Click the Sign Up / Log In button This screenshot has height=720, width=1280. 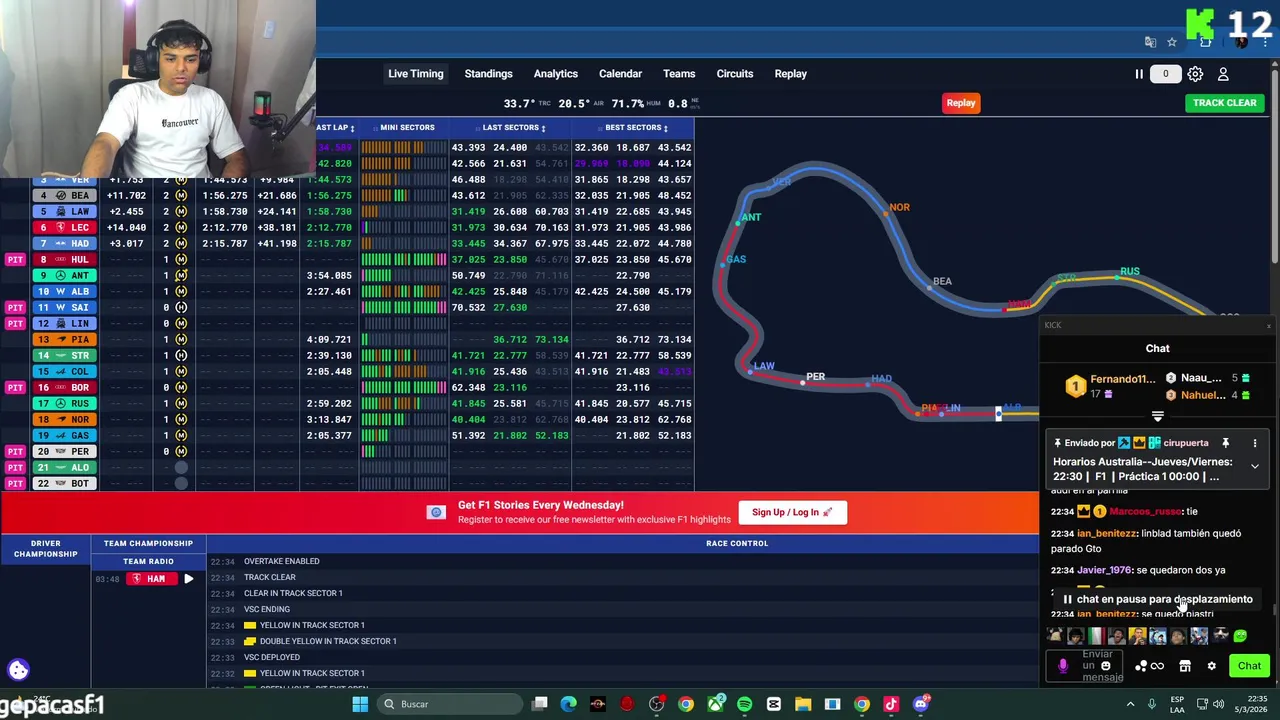coord(792,512)
